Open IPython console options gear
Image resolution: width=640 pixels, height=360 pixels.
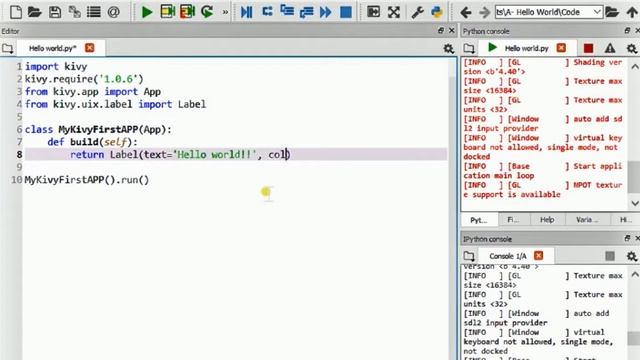point(631,256)
